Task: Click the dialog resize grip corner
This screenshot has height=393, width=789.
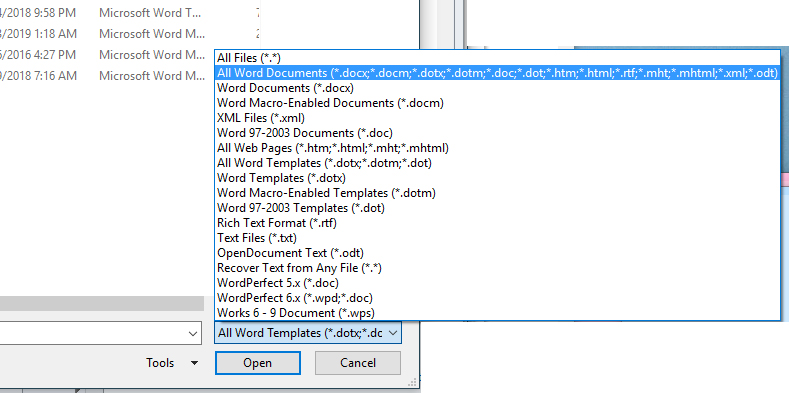Action: click(x=413, y=382)
